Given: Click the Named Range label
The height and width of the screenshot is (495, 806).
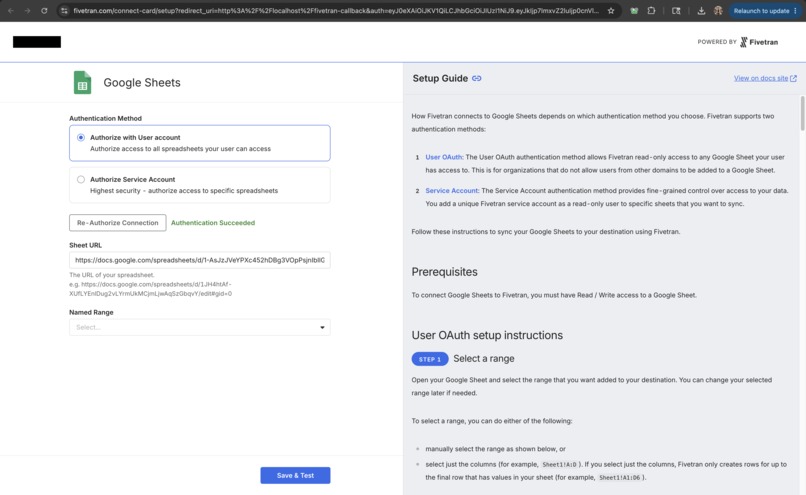Looking at the screenshot, I should (x=91, y=313).
